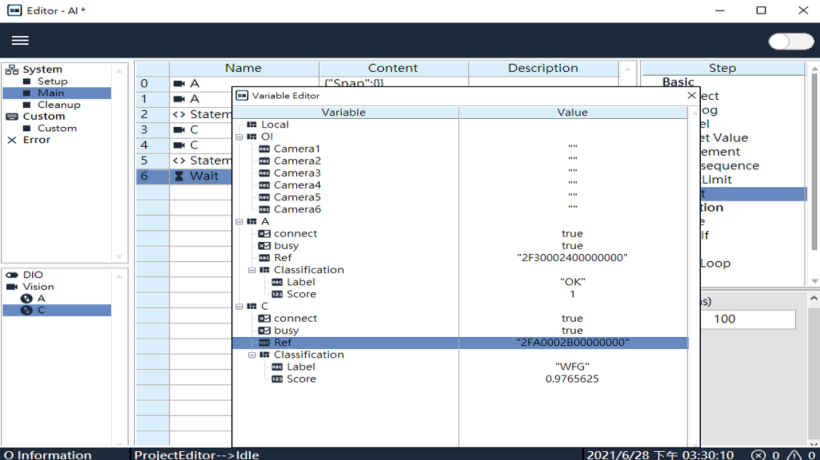820x460 pixels.
Task: Click Score value 0.9765625
Action: (x=572, y=379)
